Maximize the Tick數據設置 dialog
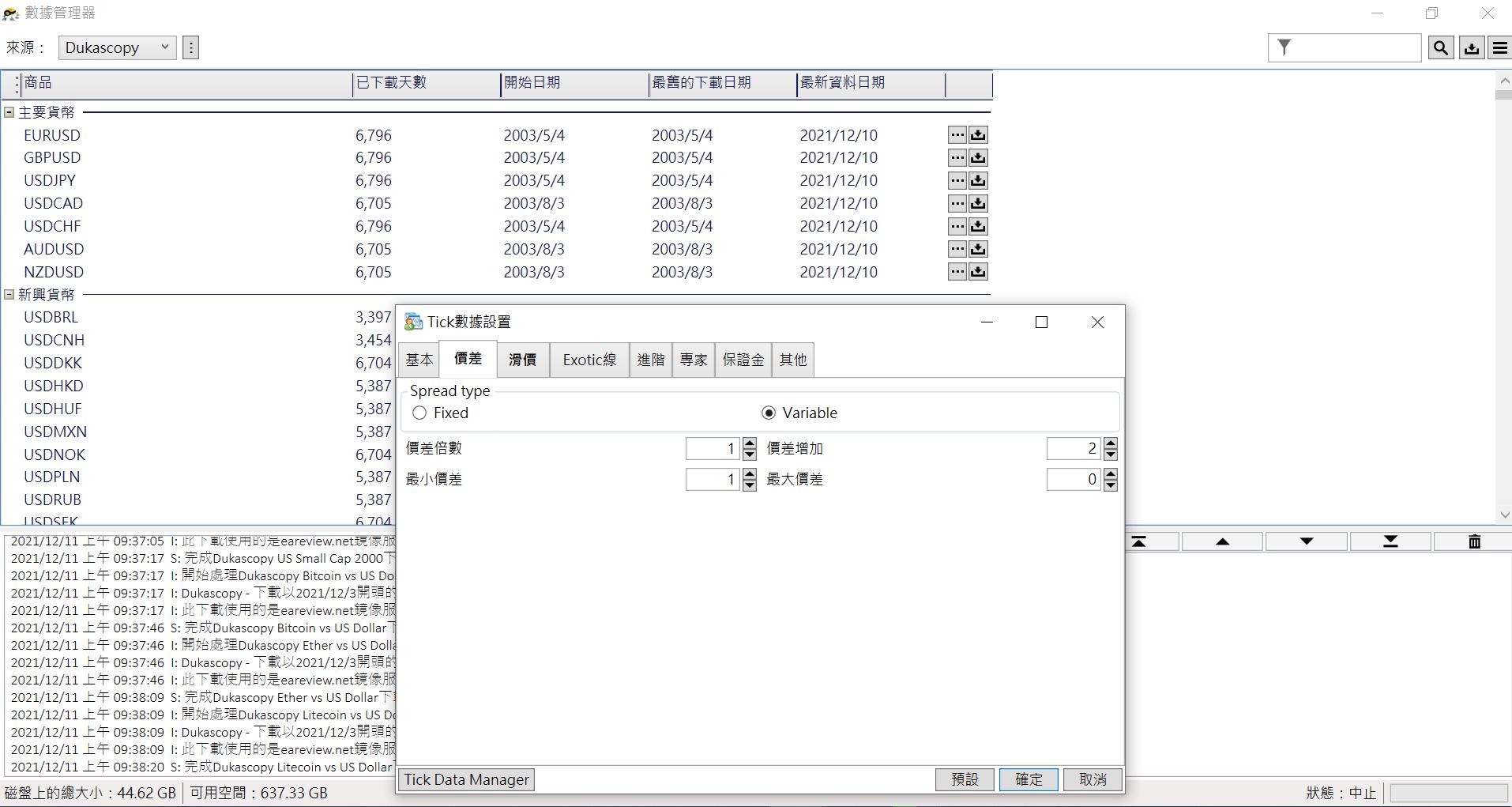This screenshot has height=807, width=1512. (x=1041, y=322)
